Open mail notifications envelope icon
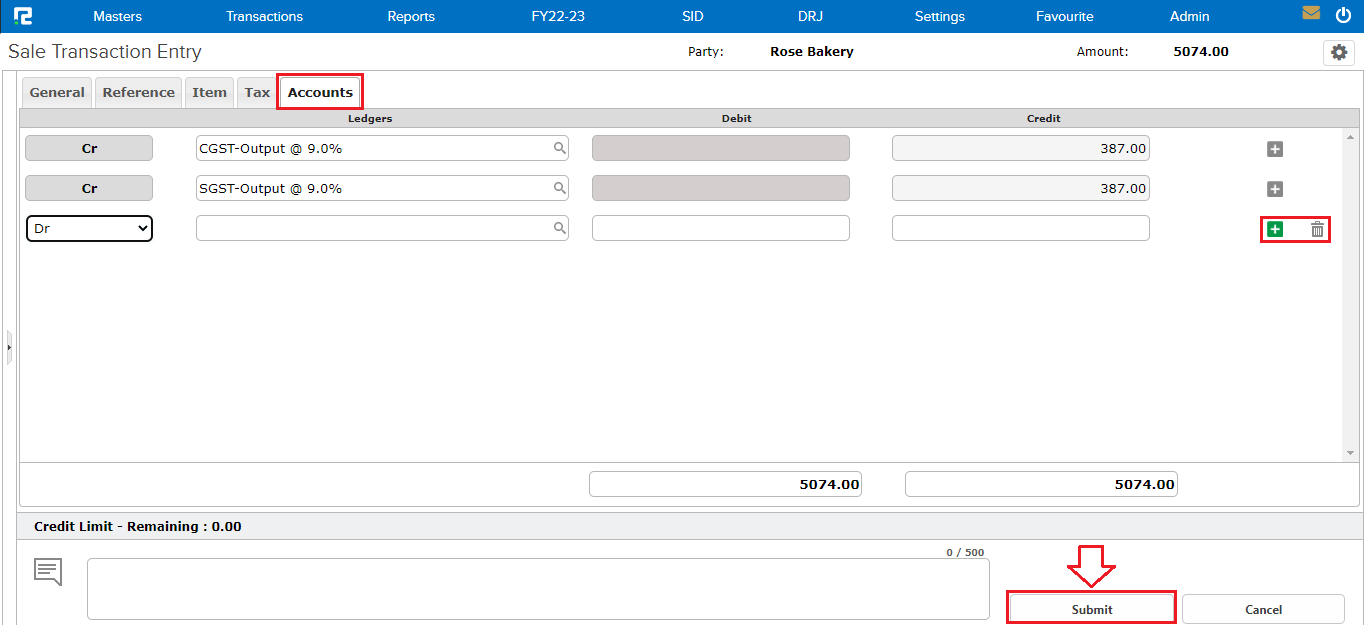 click(1311, 13)
